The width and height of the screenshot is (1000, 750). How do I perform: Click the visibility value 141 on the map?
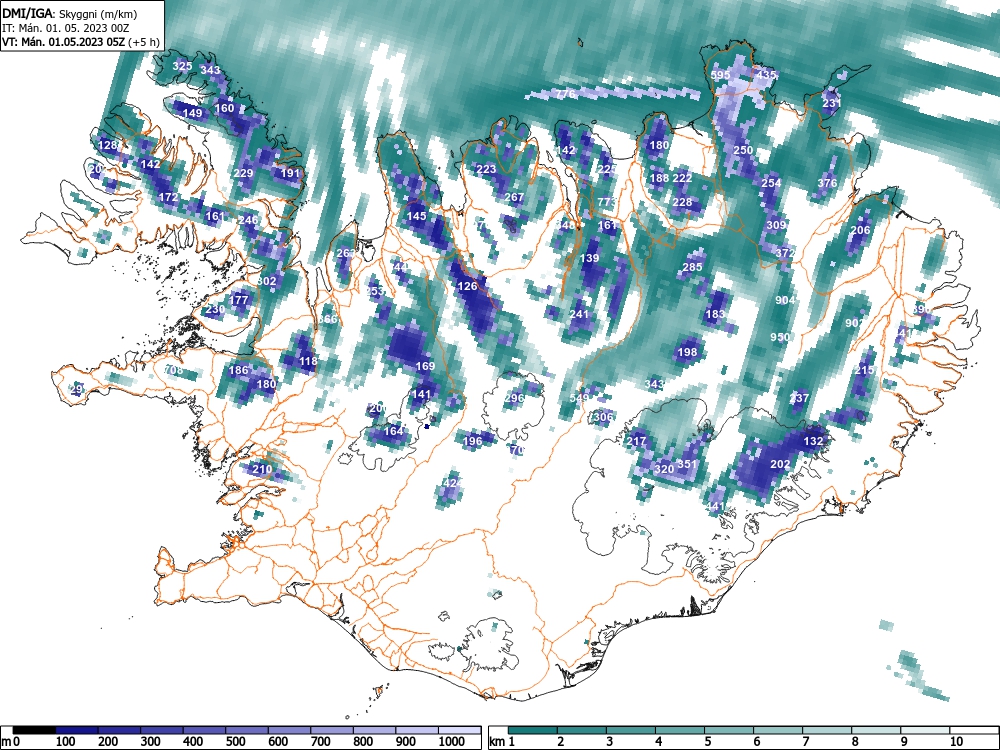(x=422, y=394)
